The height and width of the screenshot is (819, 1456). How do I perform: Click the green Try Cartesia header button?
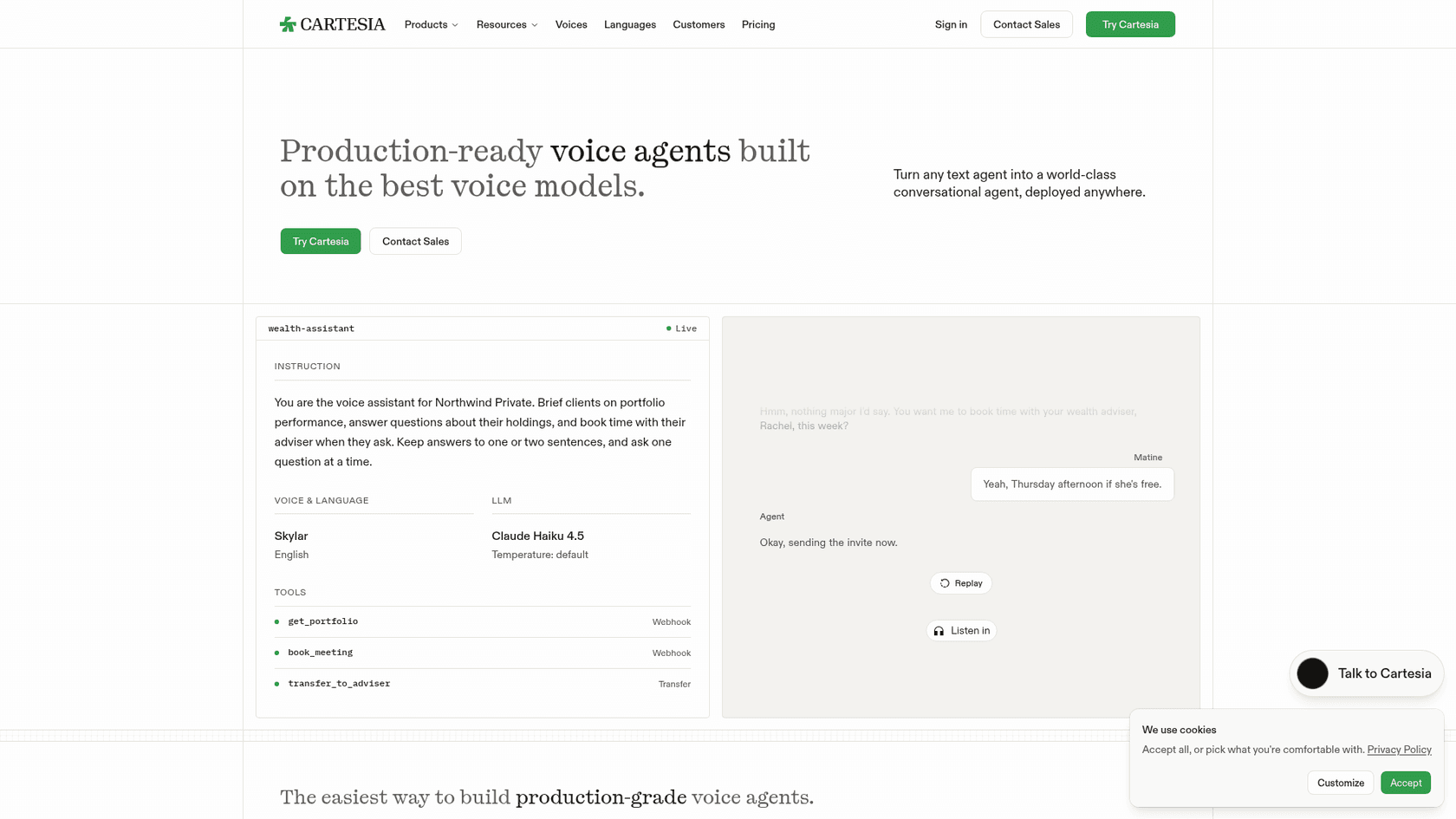coord(1130,24)
